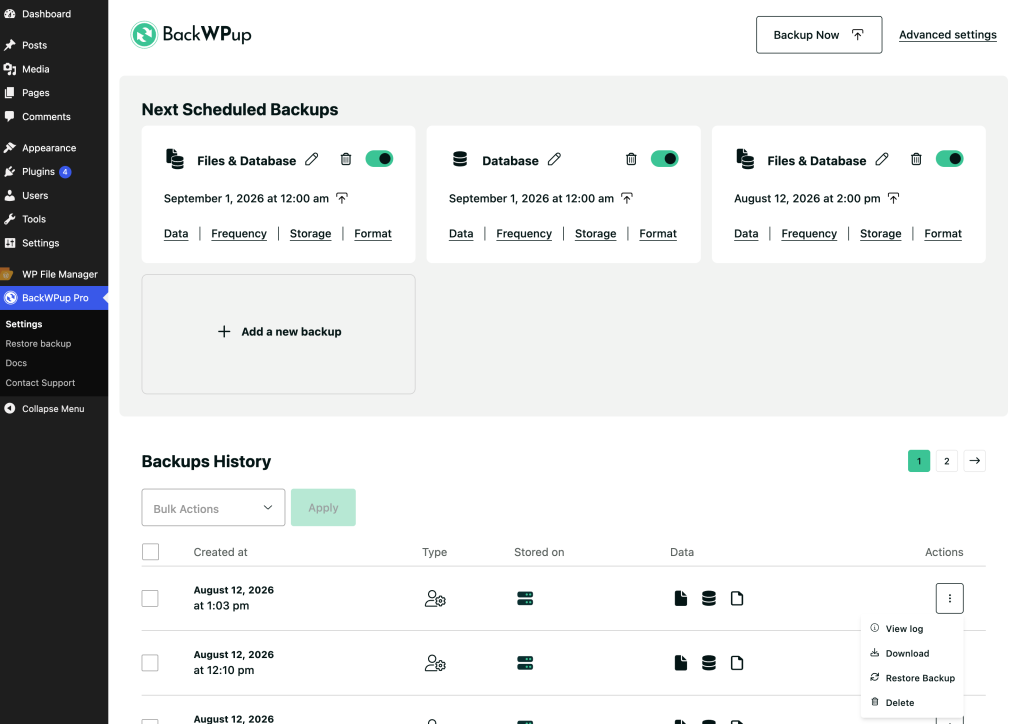Open Advanced settings link

948,35
